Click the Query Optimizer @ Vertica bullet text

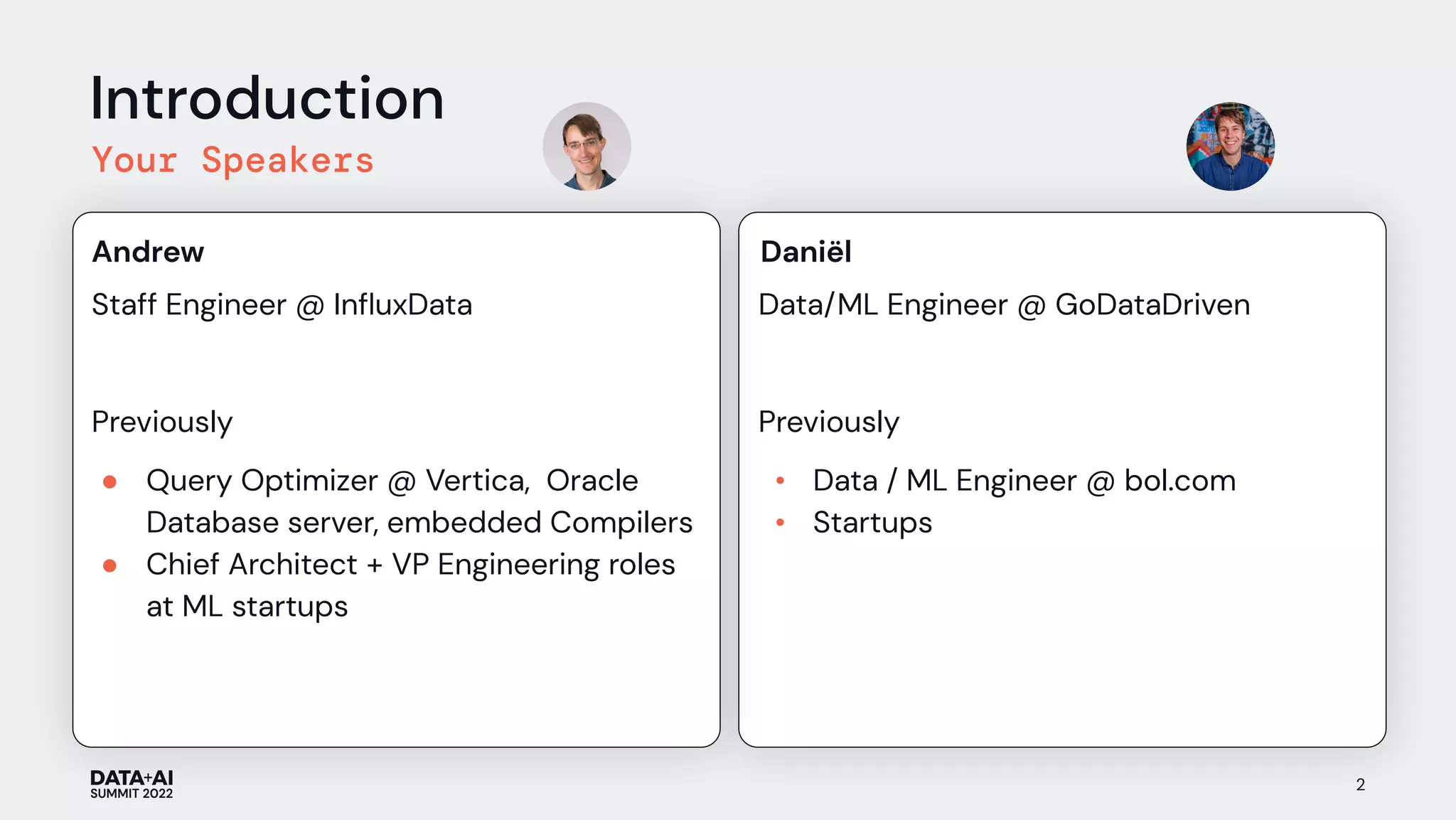click(x=392, y=481)
